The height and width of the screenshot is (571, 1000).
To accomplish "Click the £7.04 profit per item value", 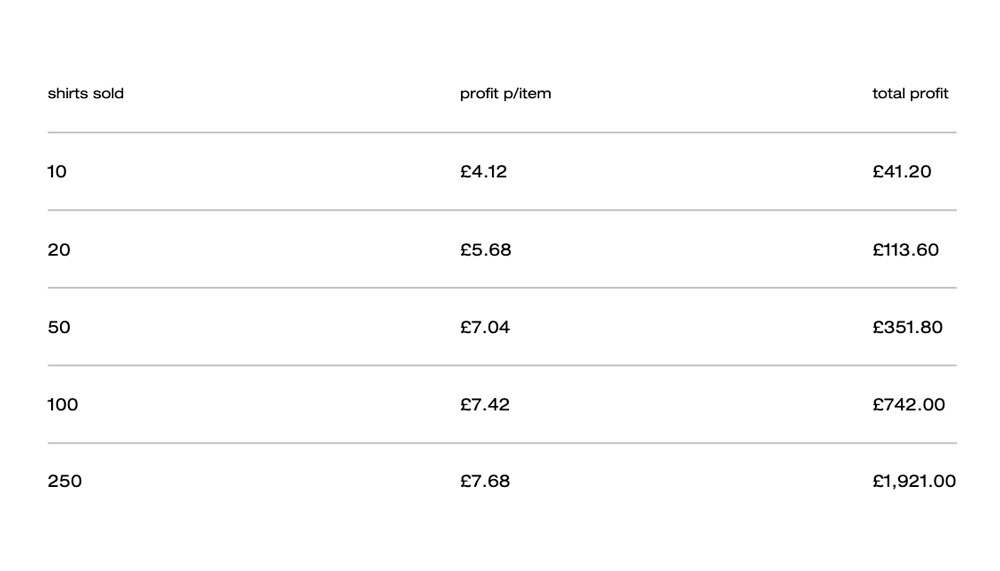I will click(x=485, y=327).
